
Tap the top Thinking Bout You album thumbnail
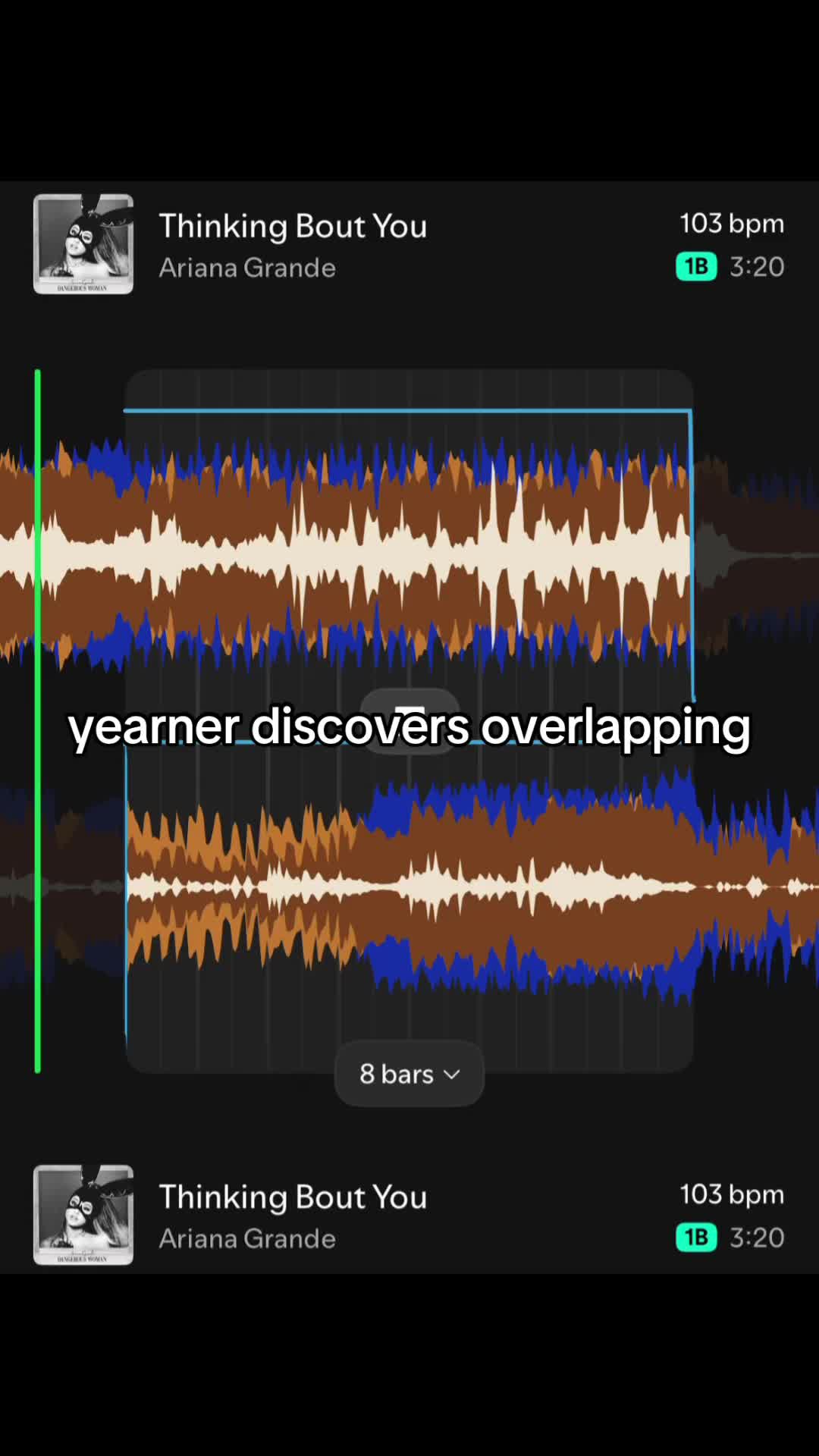click(83, 244)
